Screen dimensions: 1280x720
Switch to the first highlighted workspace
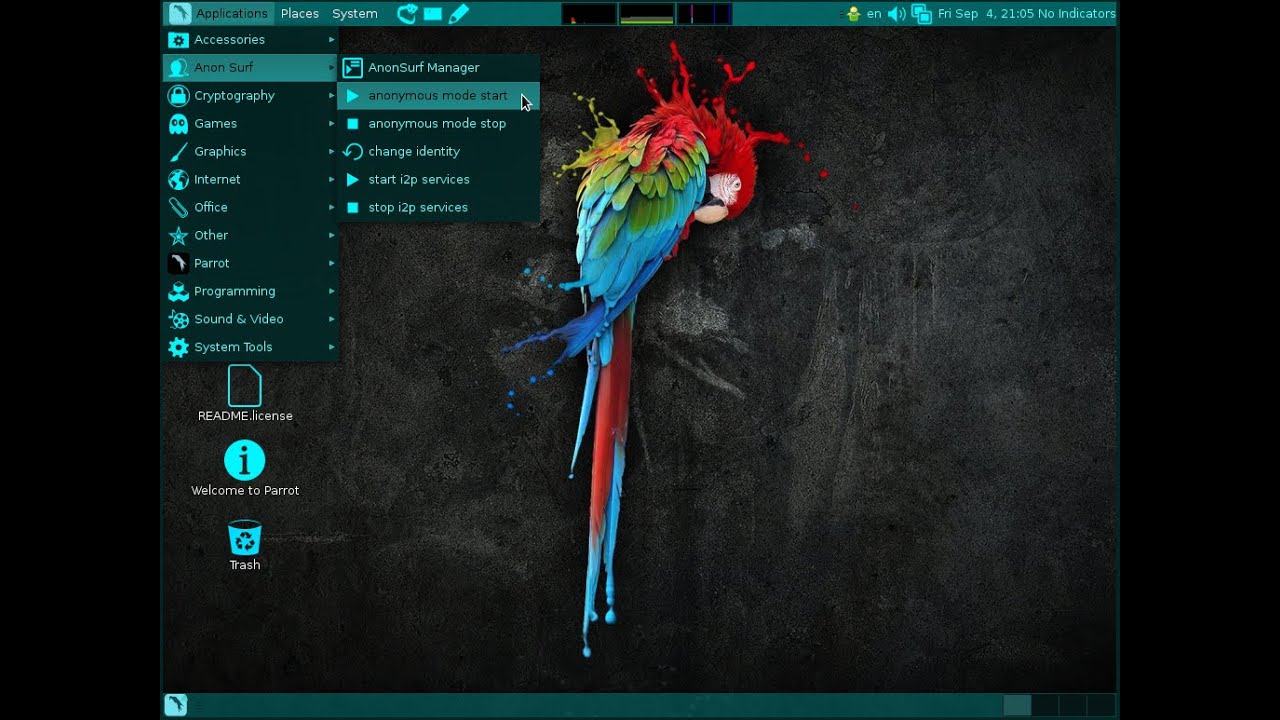pos(1017,705)
